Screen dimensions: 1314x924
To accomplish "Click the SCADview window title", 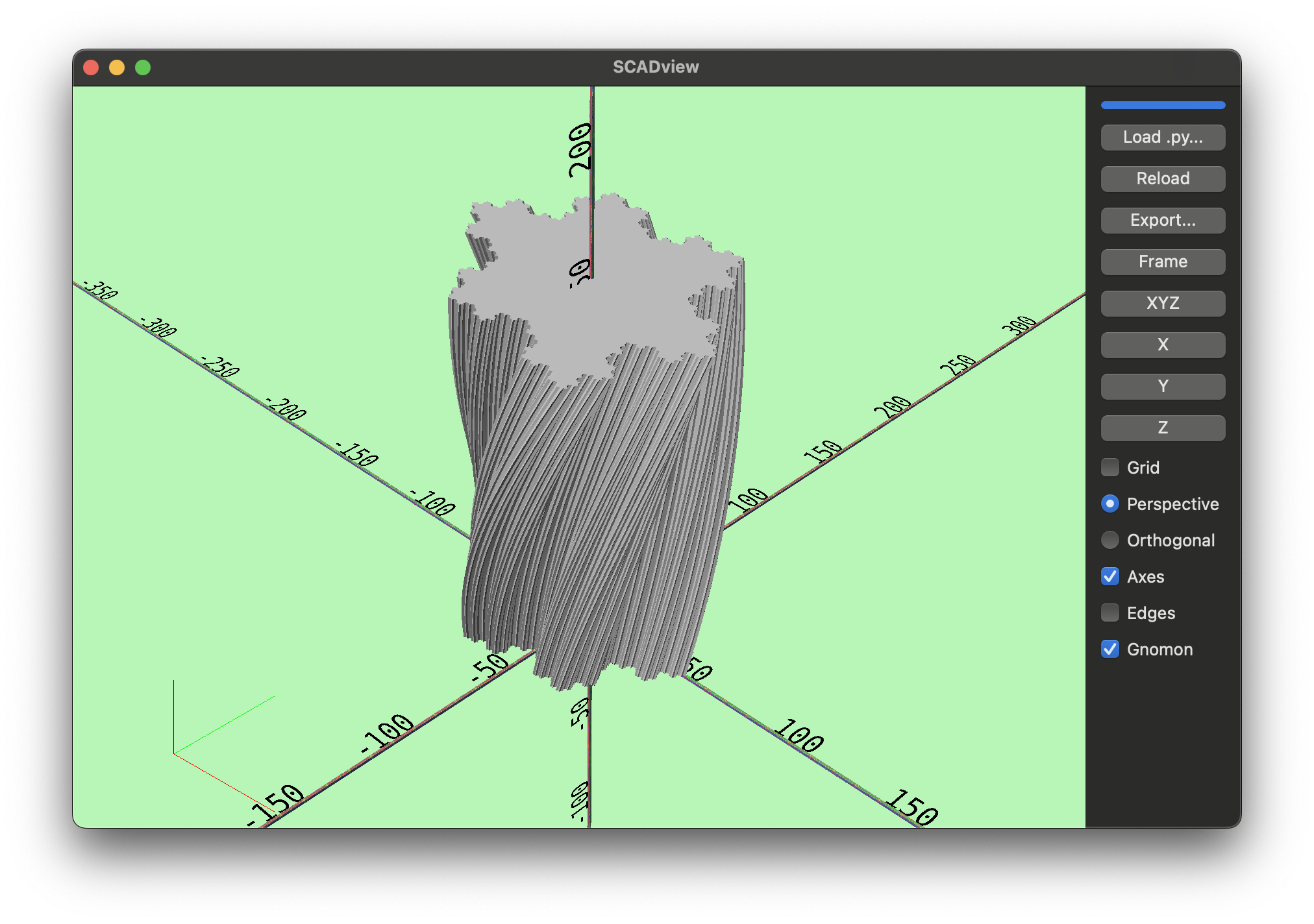I will pos(656,67).
